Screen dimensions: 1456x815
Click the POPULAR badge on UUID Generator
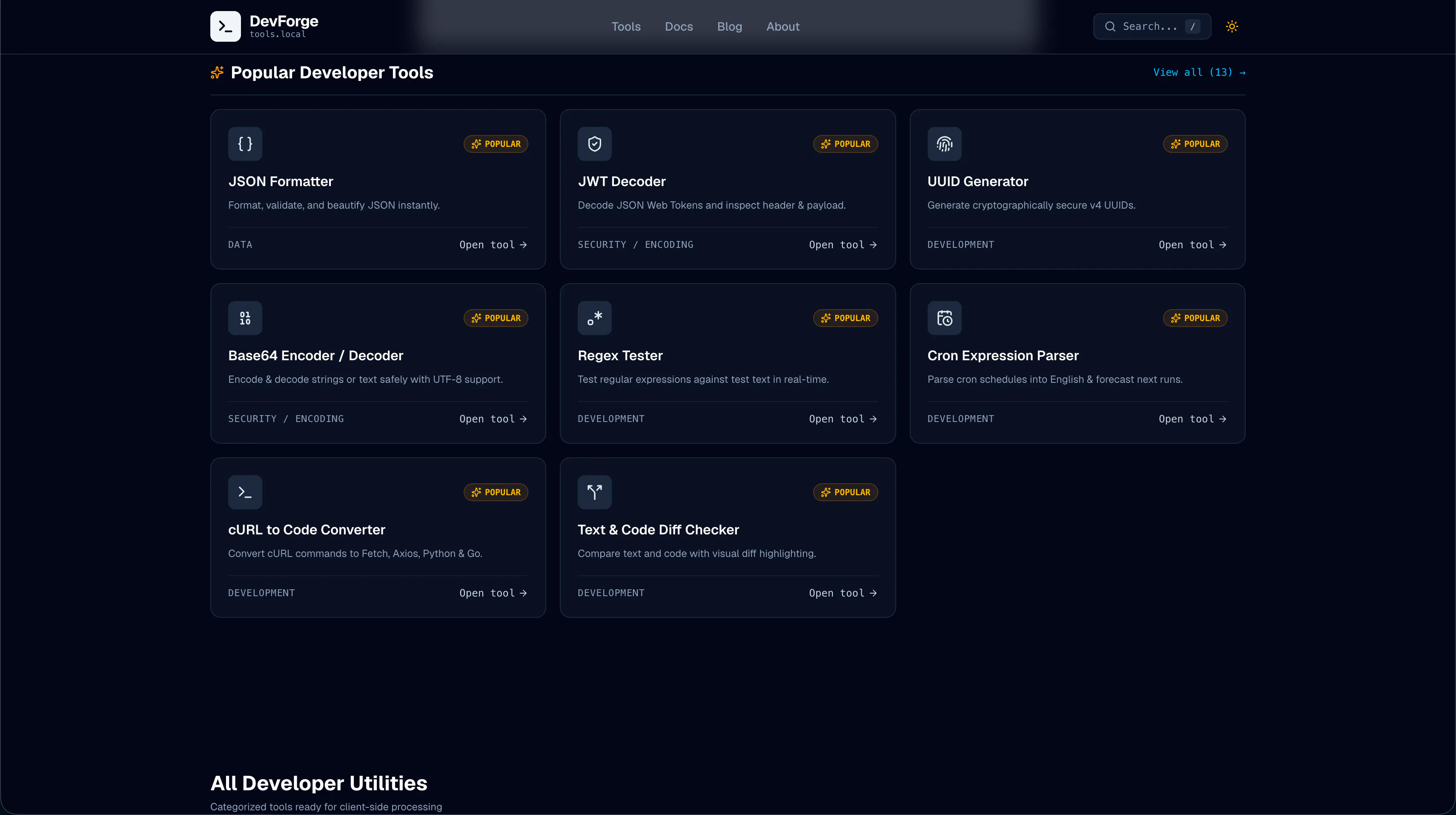pyautogui.click(x=1195, y=143)
